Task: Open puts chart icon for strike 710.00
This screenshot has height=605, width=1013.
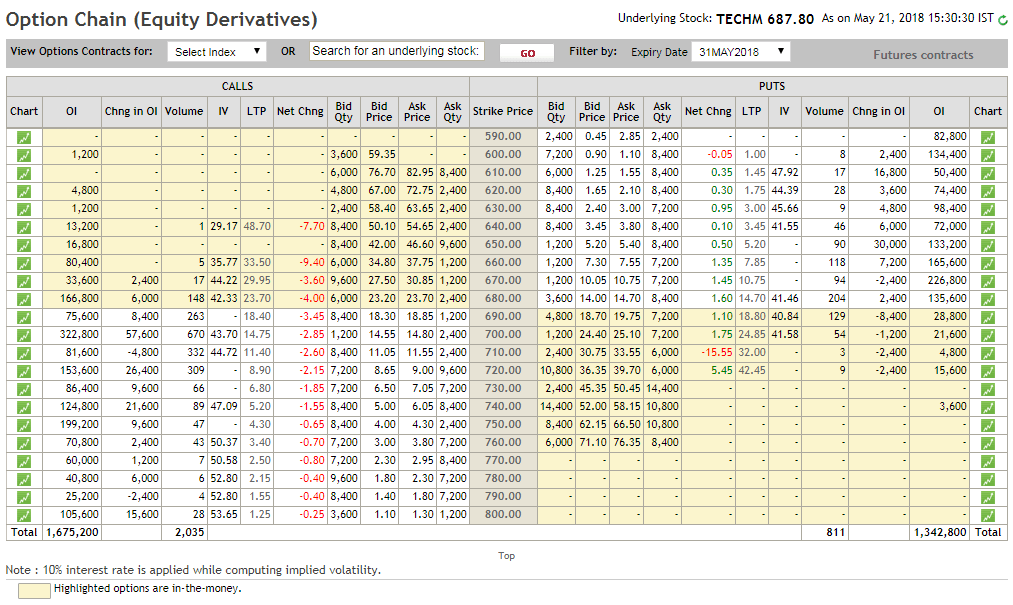Action: (x=988, y=353)
